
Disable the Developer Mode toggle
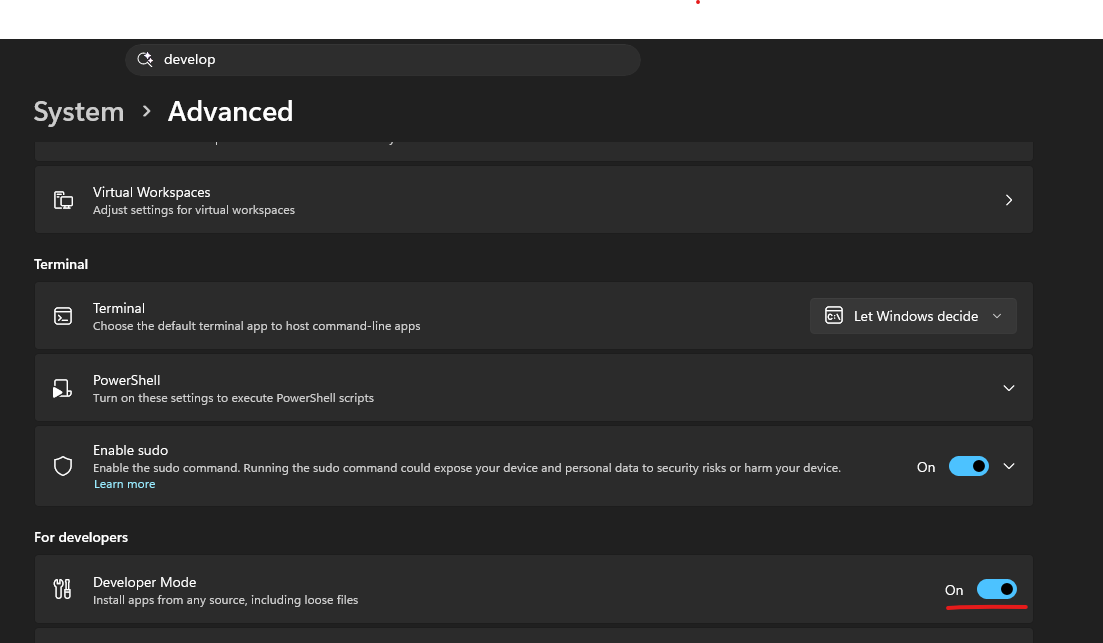pyautogui.click(x=997, y=589)
